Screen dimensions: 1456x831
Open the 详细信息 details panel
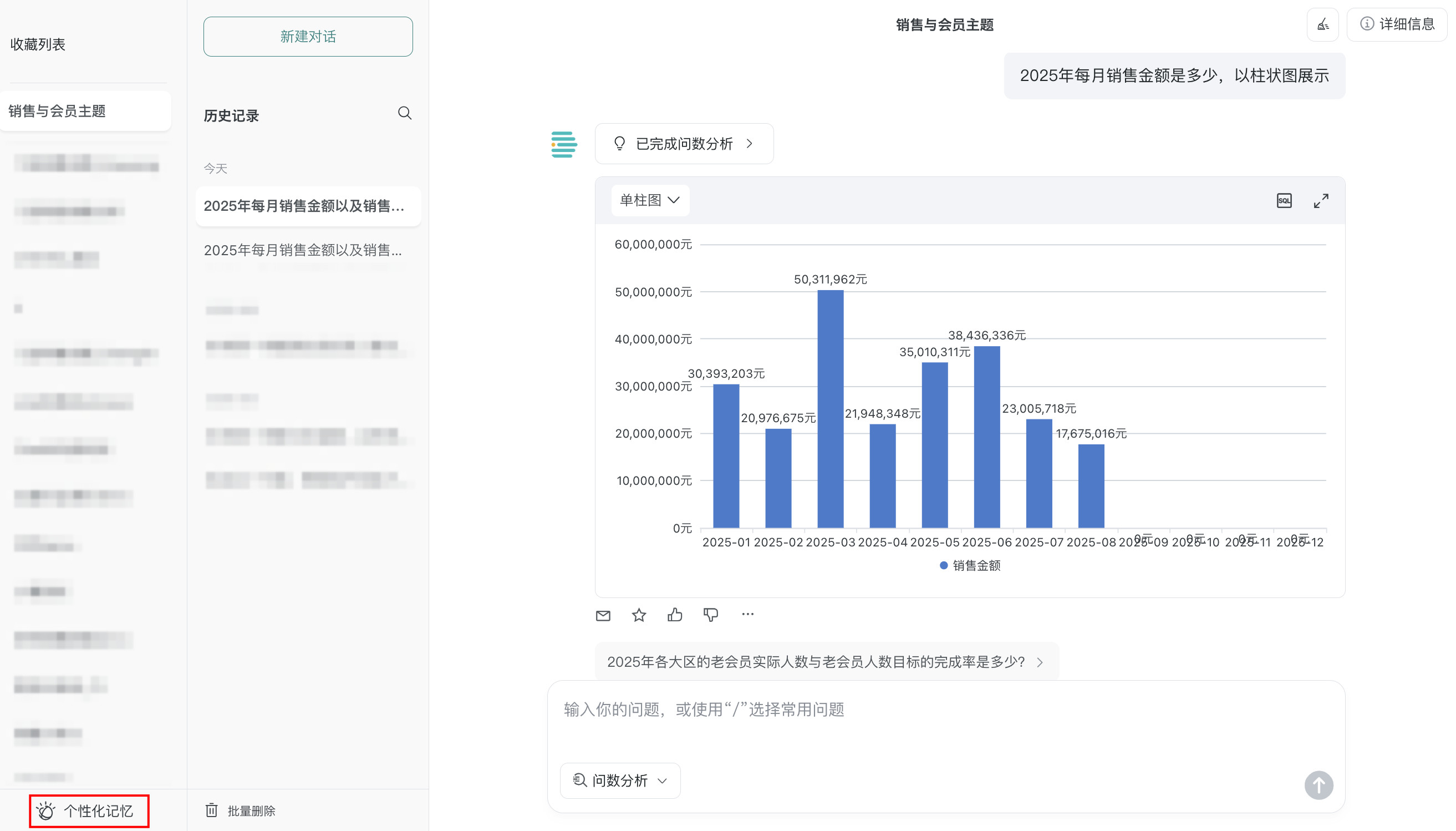click(x=1397, y=24)
